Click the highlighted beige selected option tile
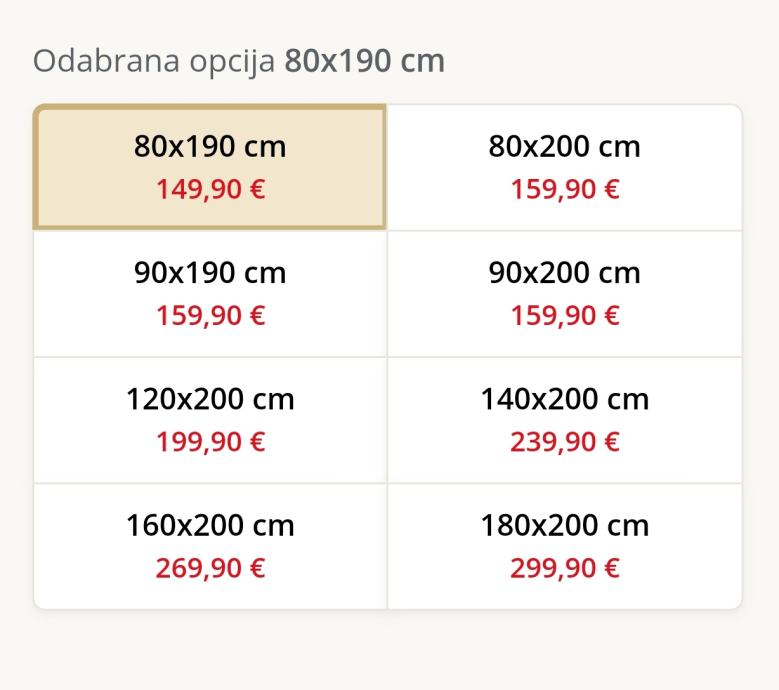Viewport: 779px width, 690px height. [210, 167]
